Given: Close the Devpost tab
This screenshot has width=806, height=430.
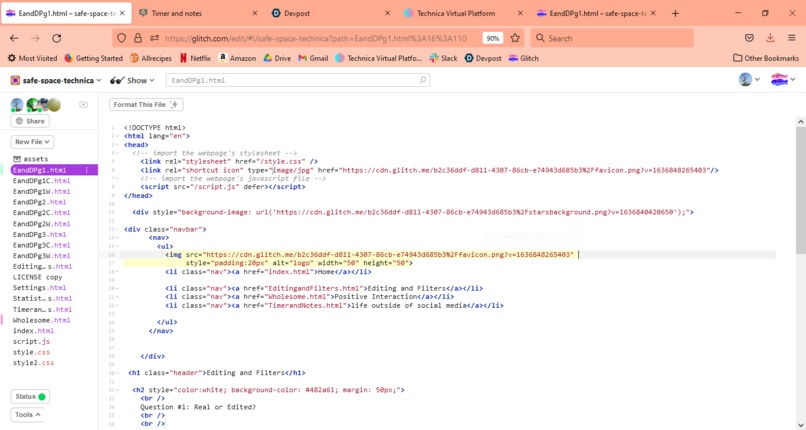Looking at the screenshot, I should (388, 13).
